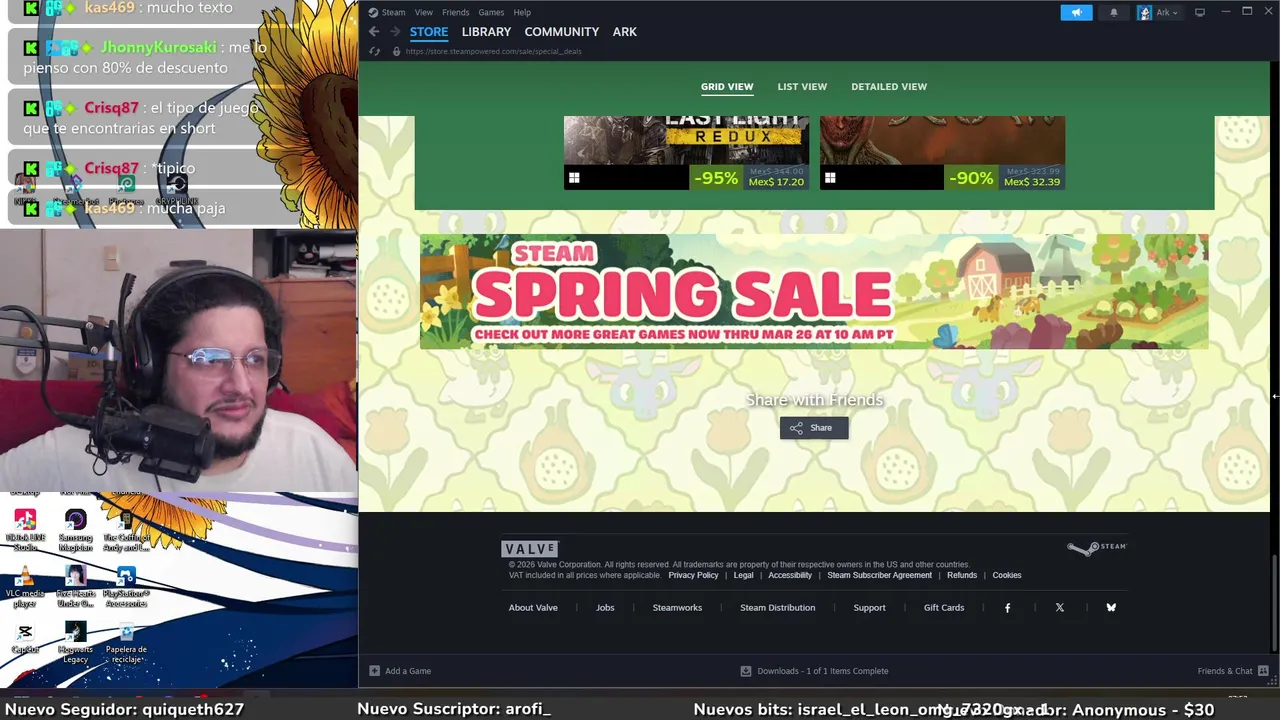The width and height of the screenshot is (1280, 720).
Task: Open Steam's Facebook page icon
Action: pyautogui.click(x=1007, y=608)
